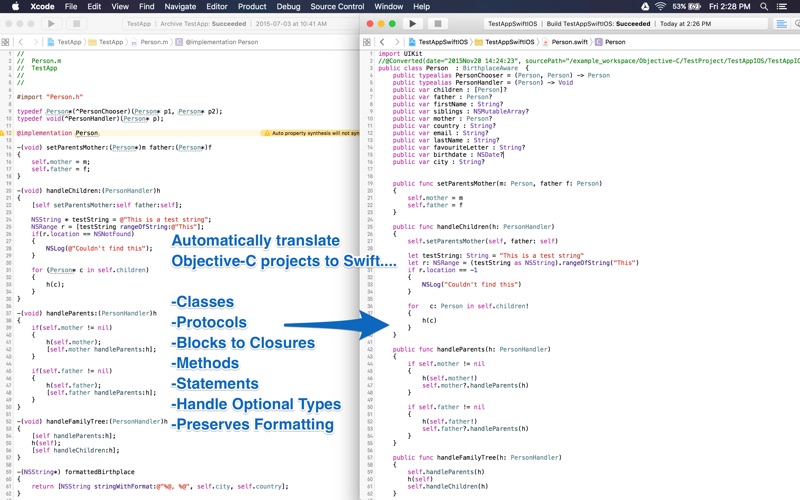Click the @implementation Person line
The image size is (800, 500).
point(57,133)
